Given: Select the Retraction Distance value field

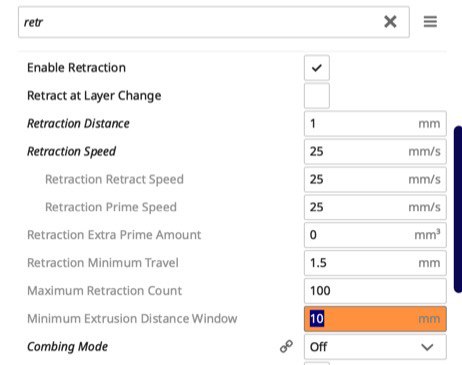Looking at the screenshot, I should click(375, 124).
